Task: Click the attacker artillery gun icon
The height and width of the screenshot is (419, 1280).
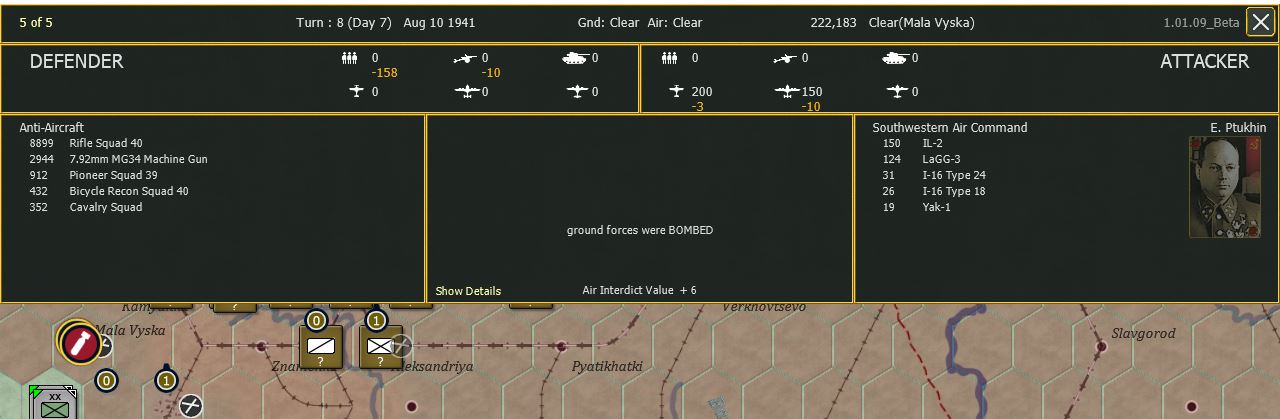Action: [x=786, y=58]
